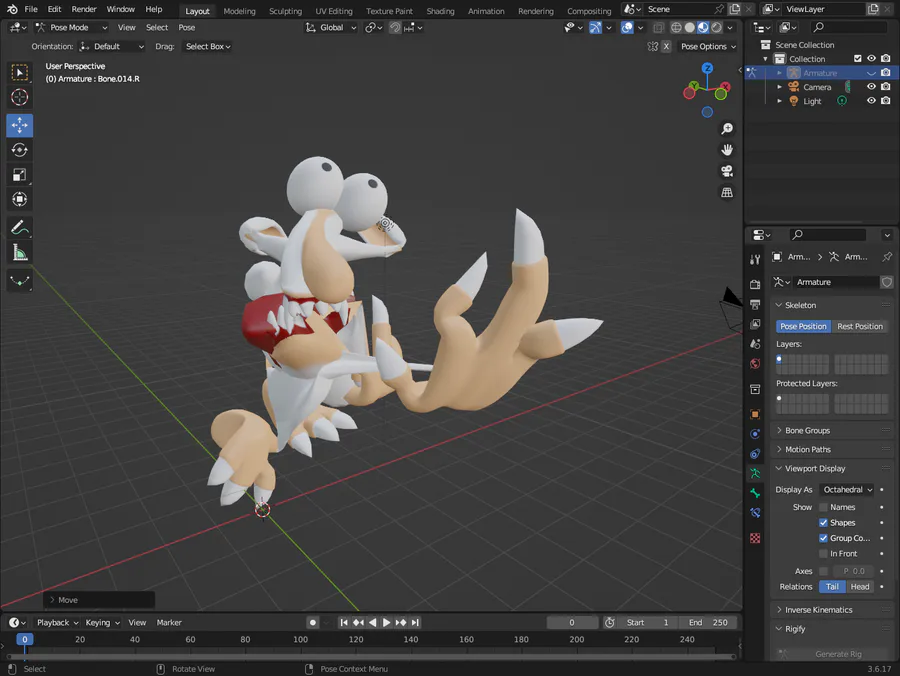Switch to wireframe viewport shading
This screenshot has width=900, height=676.
[676, 28]
